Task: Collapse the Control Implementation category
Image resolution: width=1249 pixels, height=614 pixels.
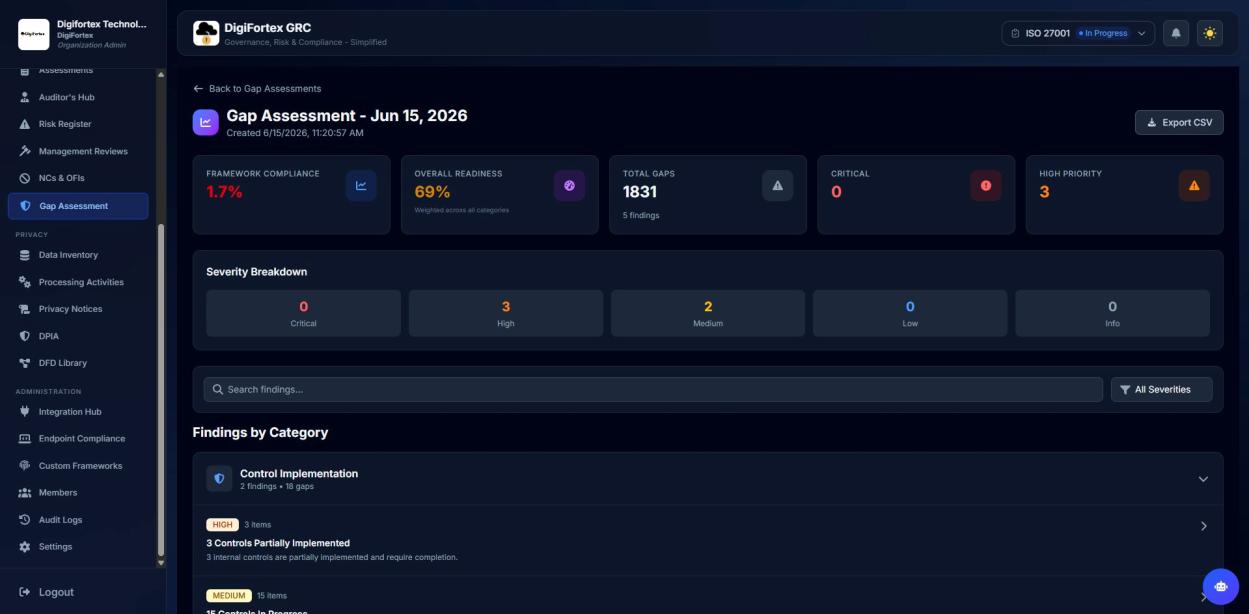Action: [1203, 479]
